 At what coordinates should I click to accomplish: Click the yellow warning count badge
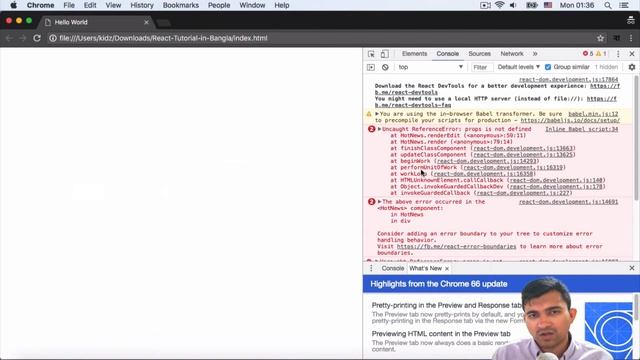pos(601,53)
